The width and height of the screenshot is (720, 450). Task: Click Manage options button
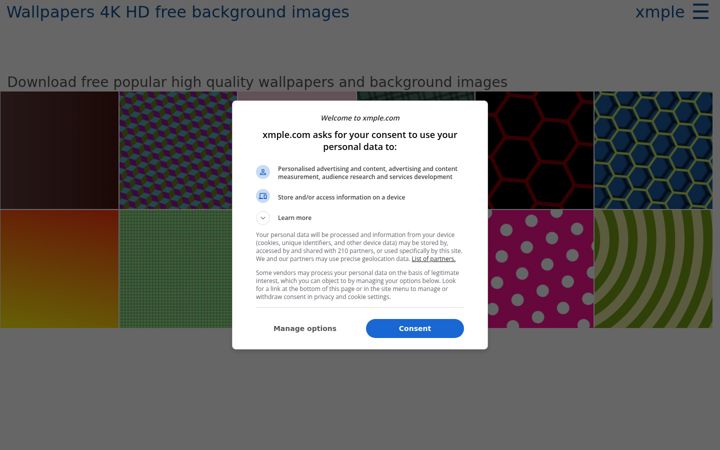point(305,328)
